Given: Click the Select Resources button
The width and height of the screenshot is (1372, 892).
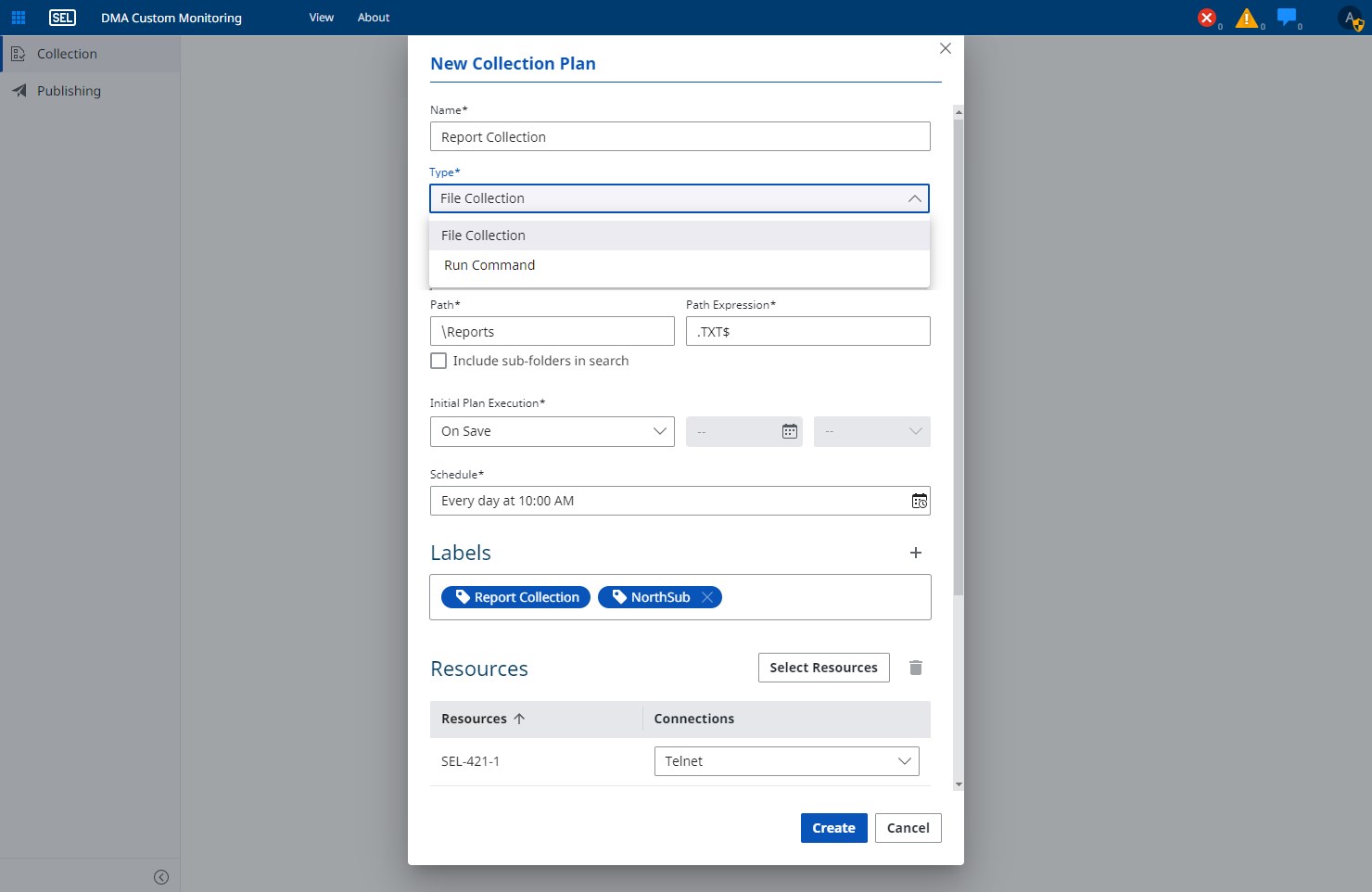Looking at the screenshot, I should coord(823,668).
